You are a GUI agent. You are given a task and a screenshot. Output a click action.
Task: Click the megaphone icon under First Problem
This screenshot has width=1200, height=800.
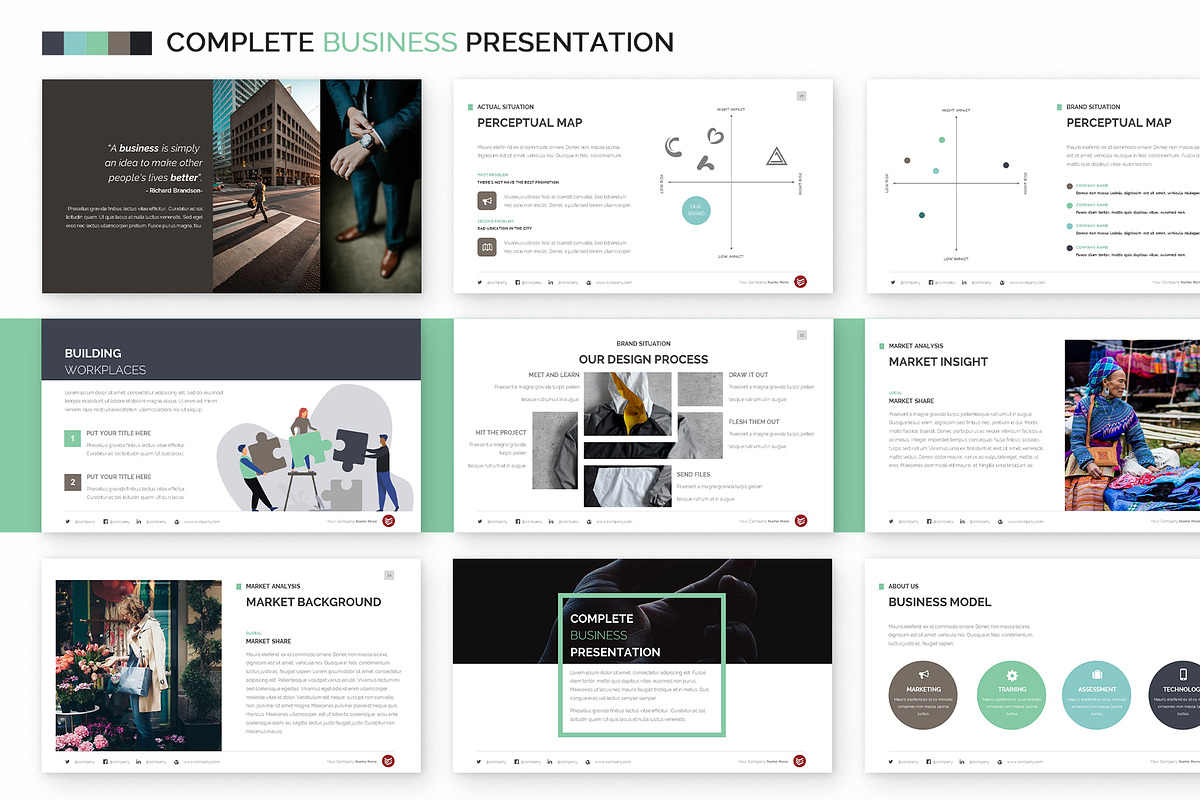[x=486, y=201]
